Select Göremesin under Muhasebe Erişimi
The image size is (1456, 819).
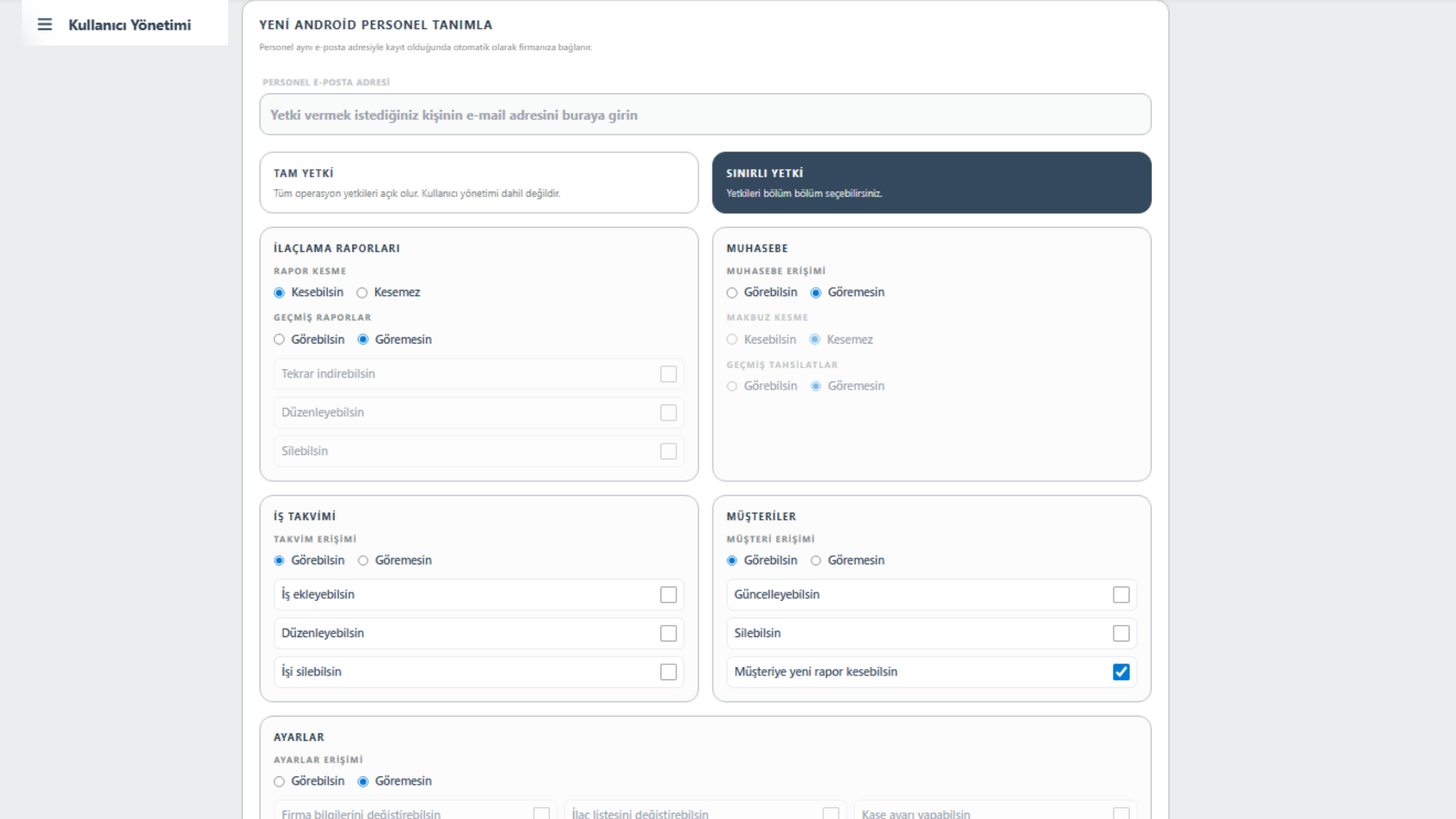pos(816,293)
